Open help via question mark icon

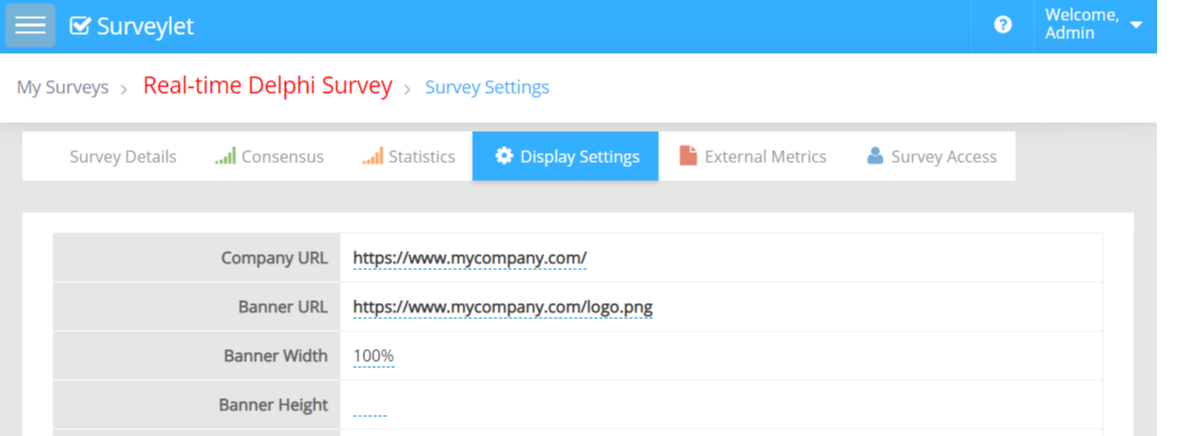point(1003,25)
